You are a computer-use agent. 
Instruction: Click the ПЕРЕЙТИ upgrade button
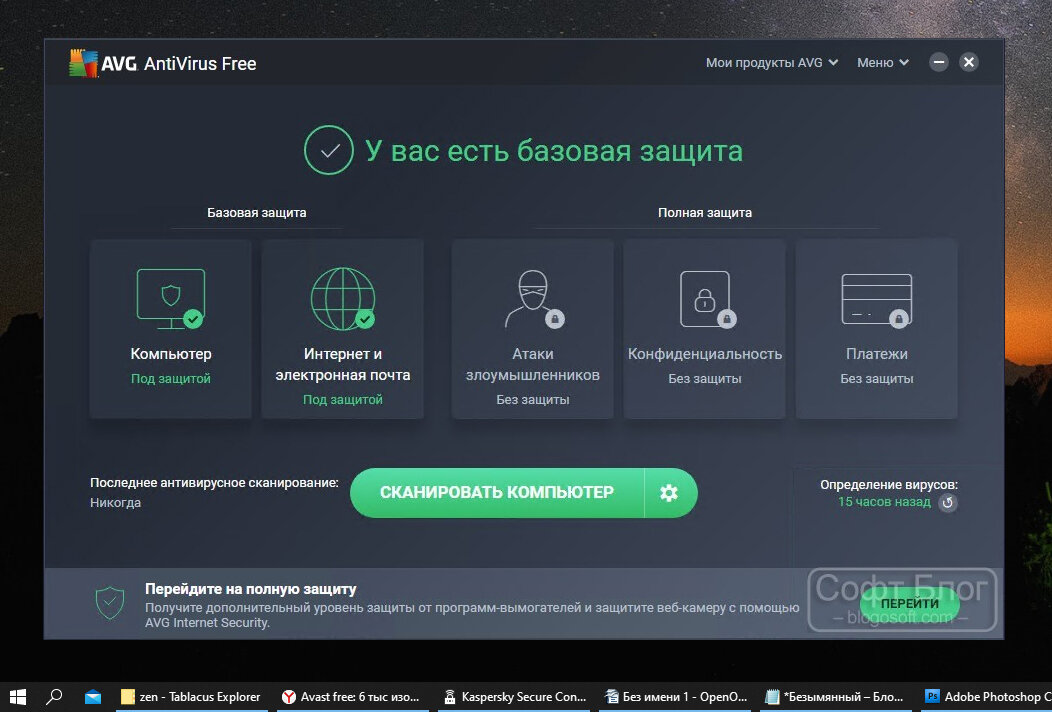click(910, 603)
